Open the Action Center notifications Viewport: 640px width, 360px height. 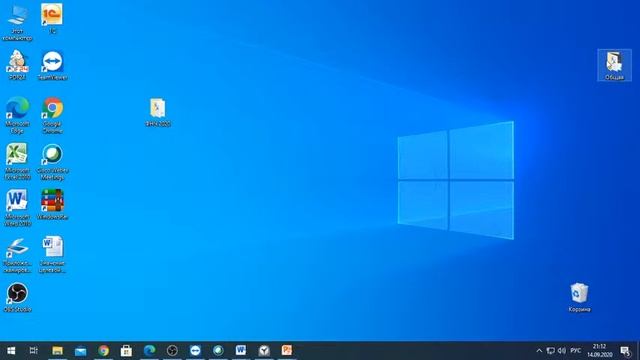point(625,351)
